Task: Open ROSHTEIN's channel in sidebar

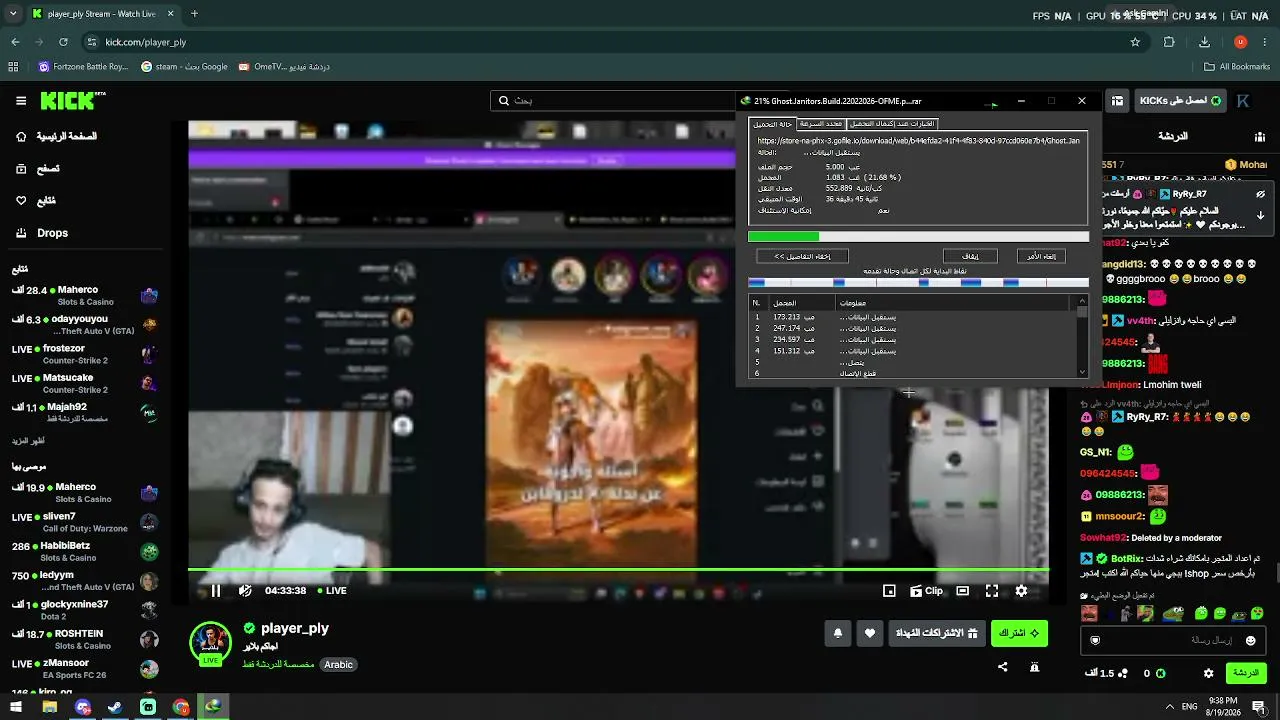Action: click(85, 639)
